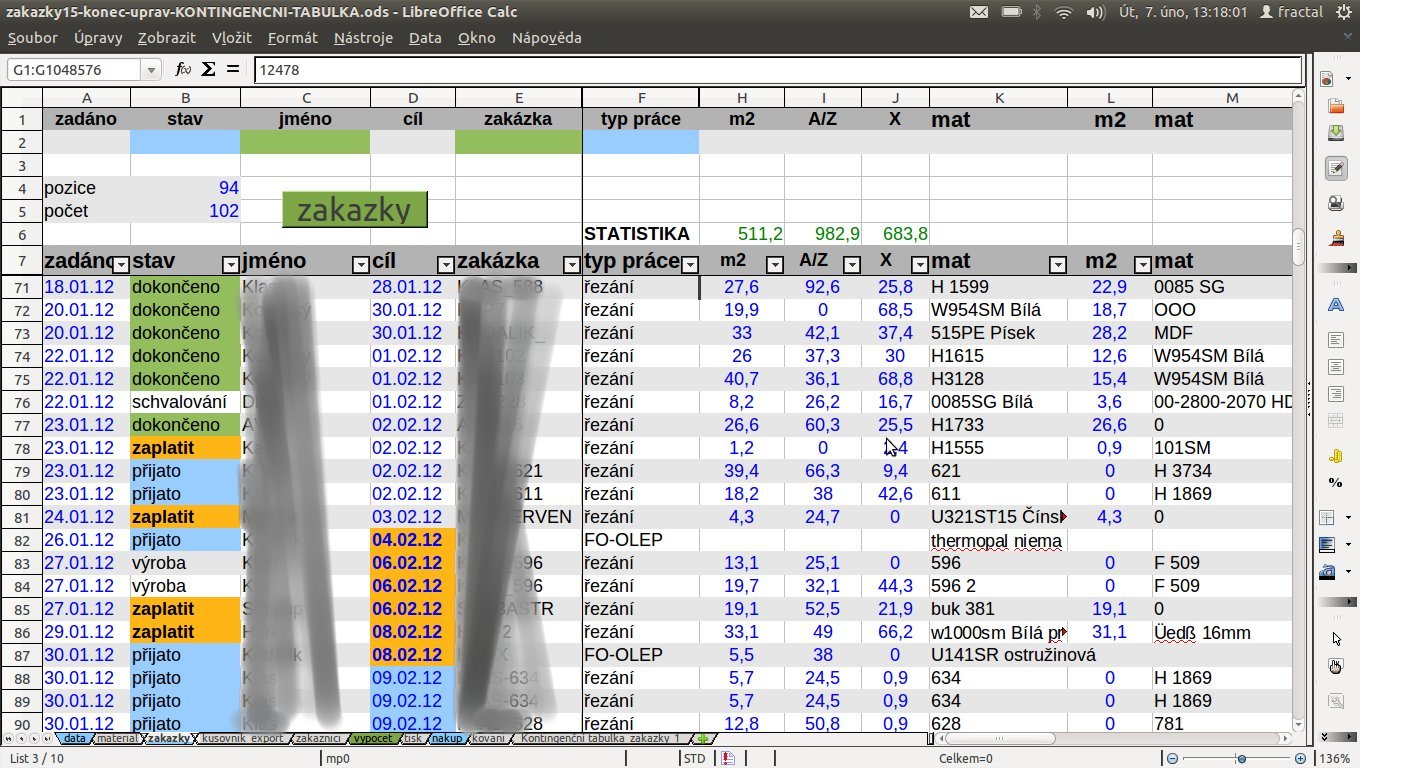This screenshot has height=768, width=1408.
Task: Click the Sum sigma icon
Action: [x=208, y=69]
